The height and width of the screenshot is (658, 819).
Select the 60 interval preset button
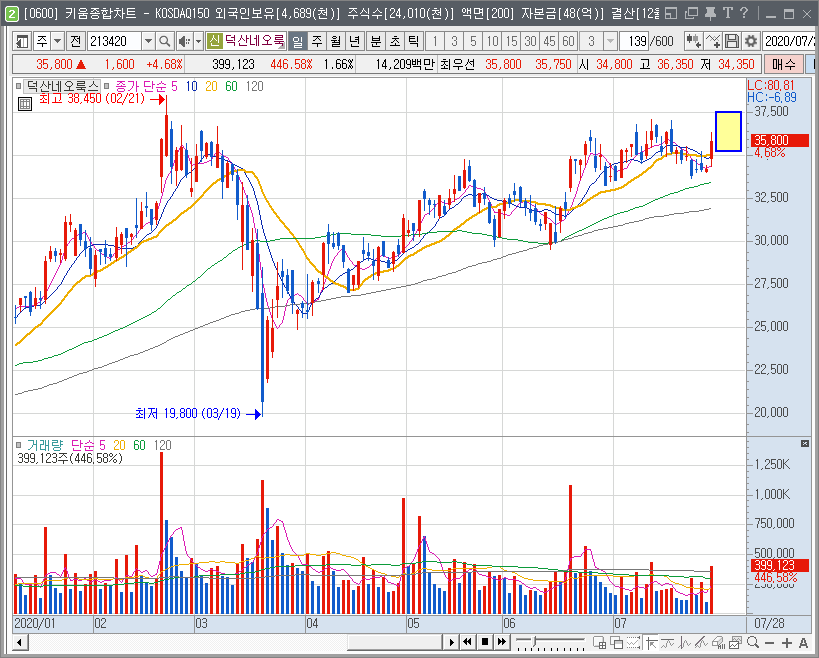pyautogui.click(x=568, y=41)
